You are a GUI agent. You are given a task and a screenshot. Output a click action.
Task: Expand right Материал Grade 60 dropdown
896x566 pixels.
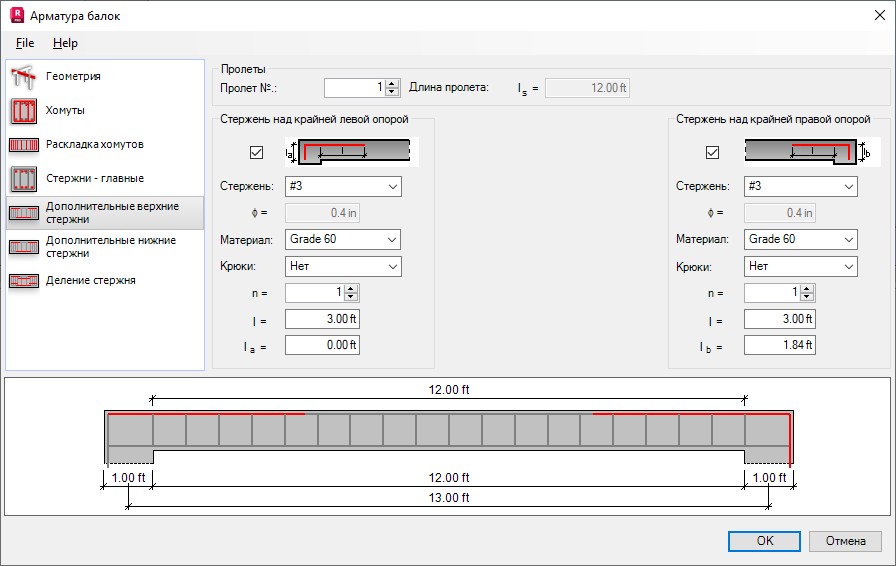[x=801, y=240]
